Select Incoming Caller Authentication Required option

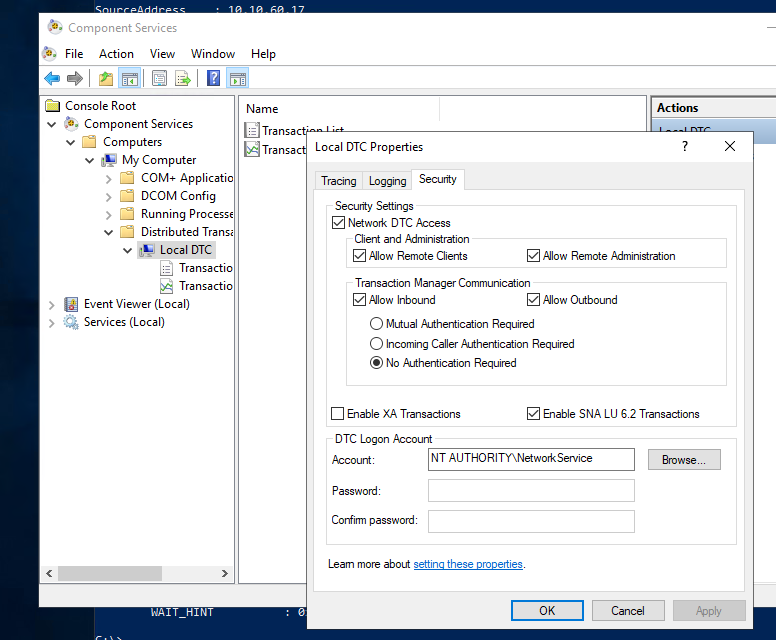[377, 344]
